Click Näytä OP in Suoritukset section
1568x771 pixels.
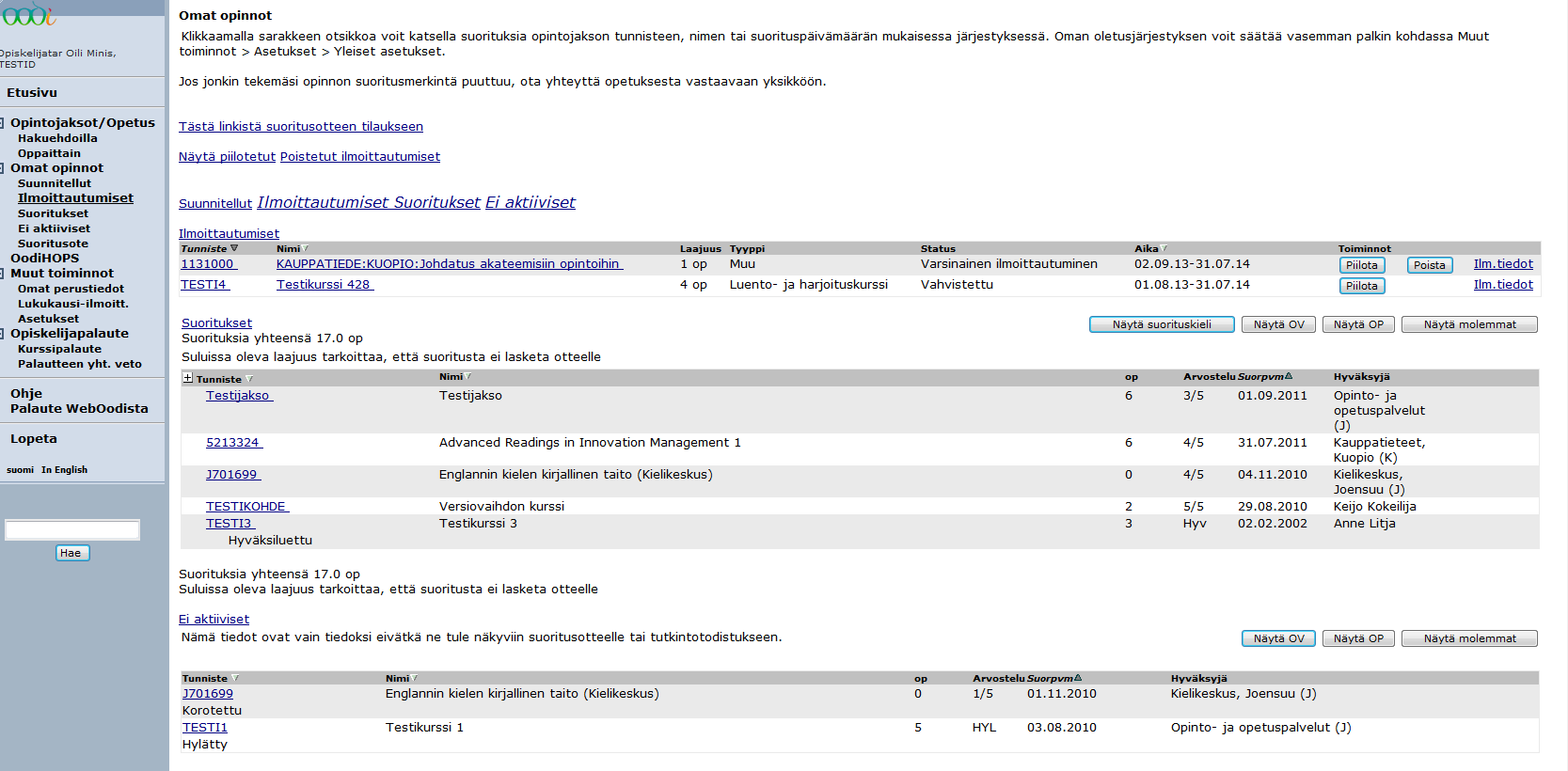[x=1358, y=324]
